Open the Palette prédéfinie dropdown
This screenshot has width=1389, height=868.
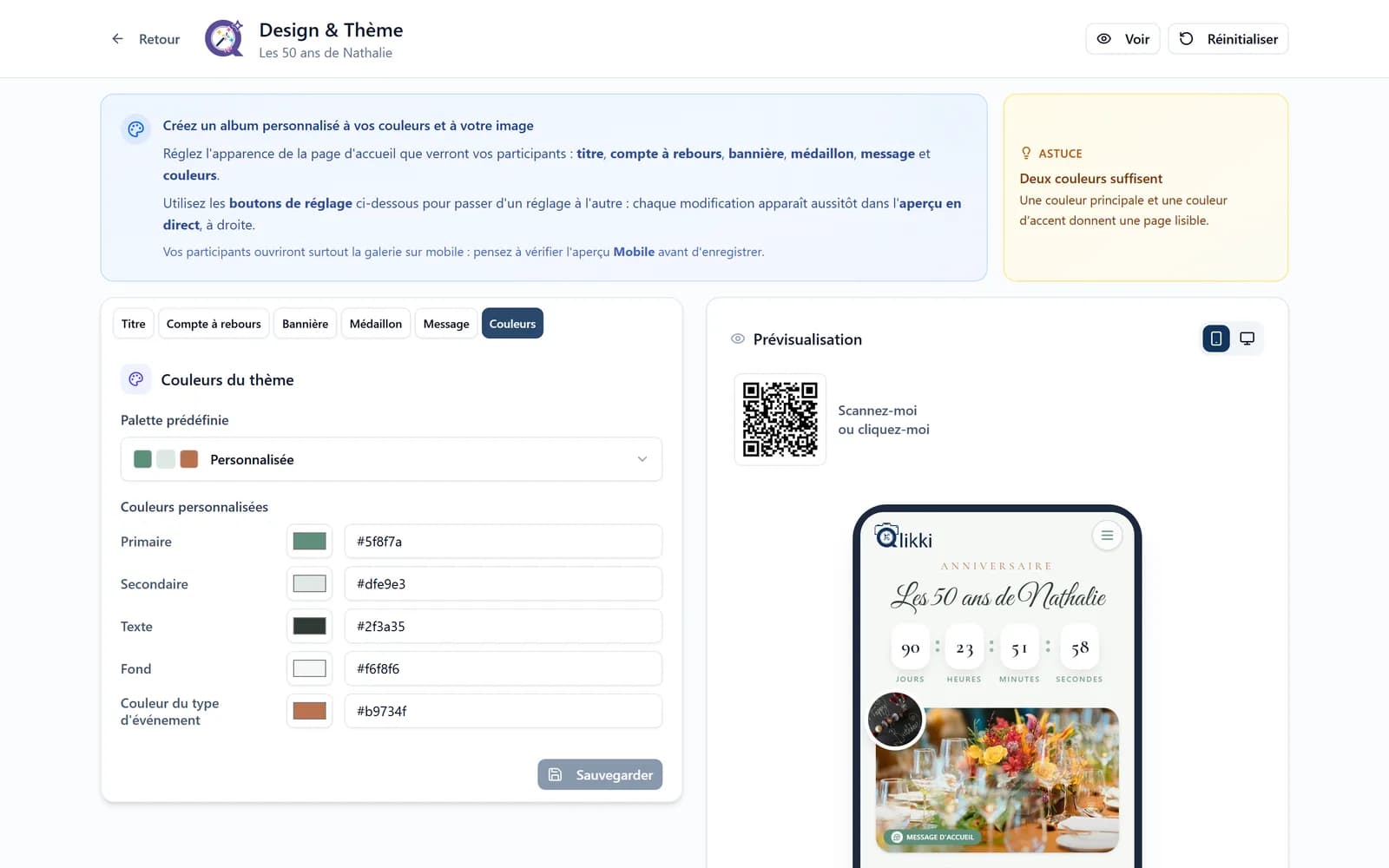[x=392, y=459]
